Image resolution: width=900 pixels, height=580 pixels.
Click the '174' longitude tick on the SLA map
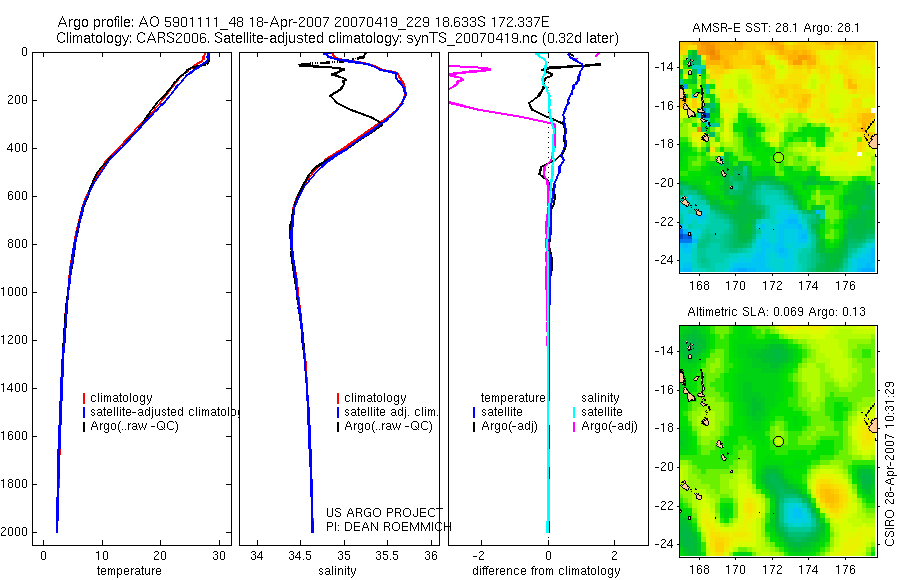coord(808,570)
